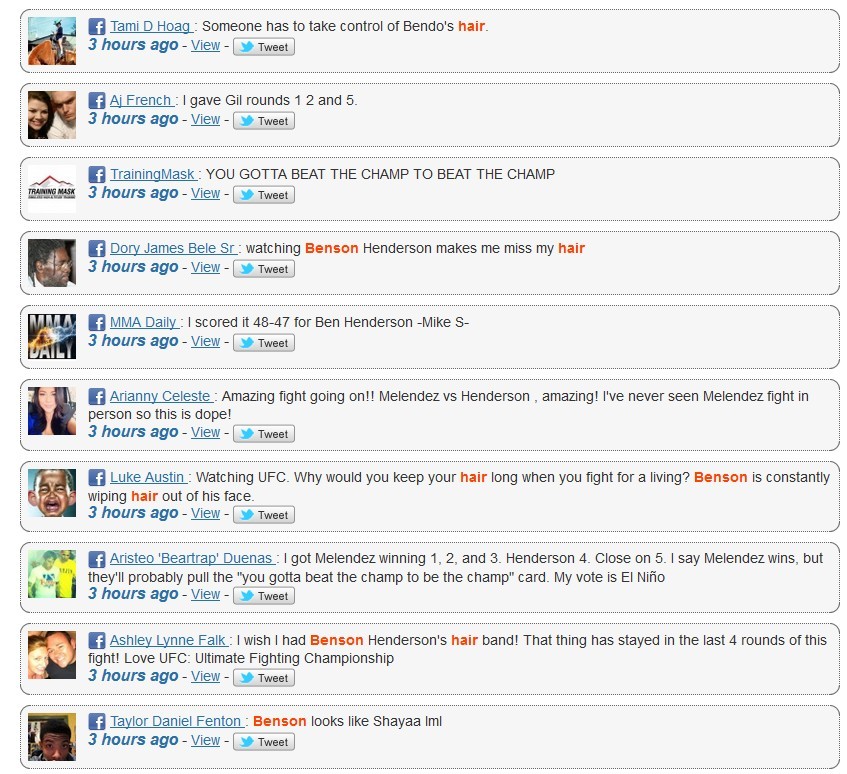The width and height of the screenshot is (847, 774).
Task: Open Aj French's profile link
Action: point(141,100)
